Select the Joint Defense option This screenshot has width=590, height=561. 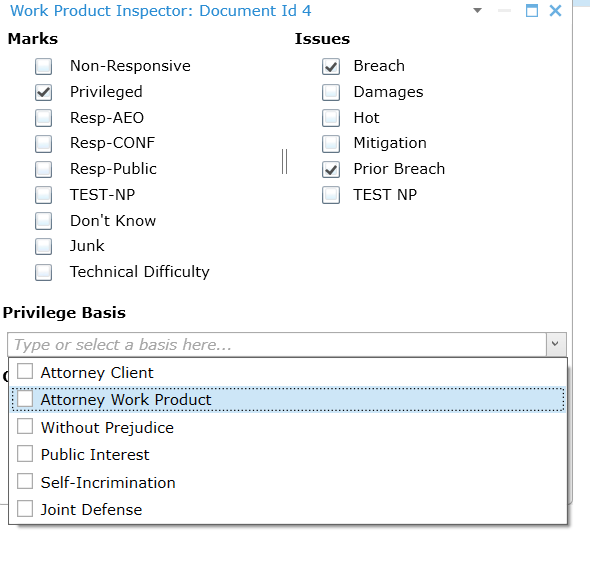[288, 509]
